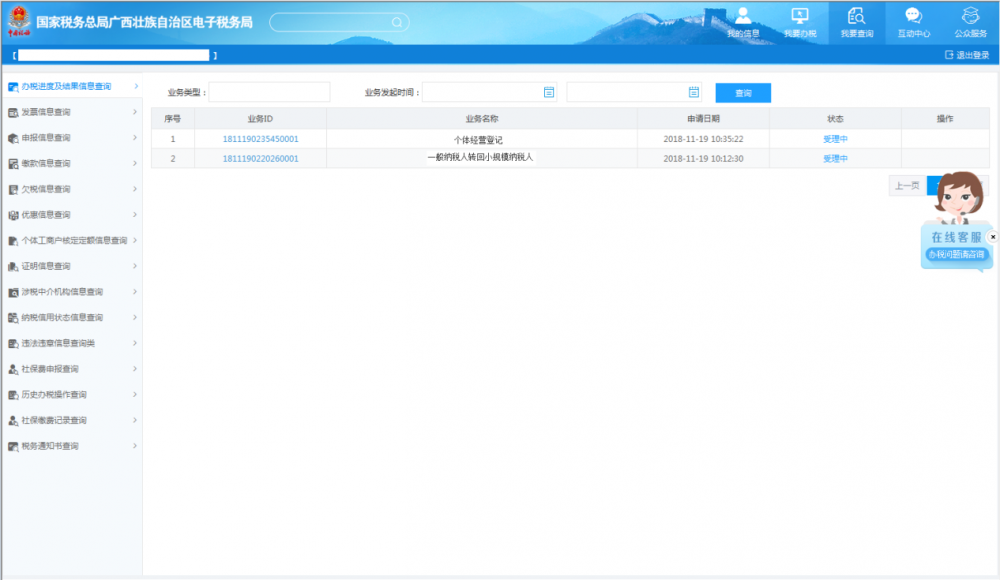Open the 我要办税 section icon
The image size is (1000, 580).
[799, 22]
